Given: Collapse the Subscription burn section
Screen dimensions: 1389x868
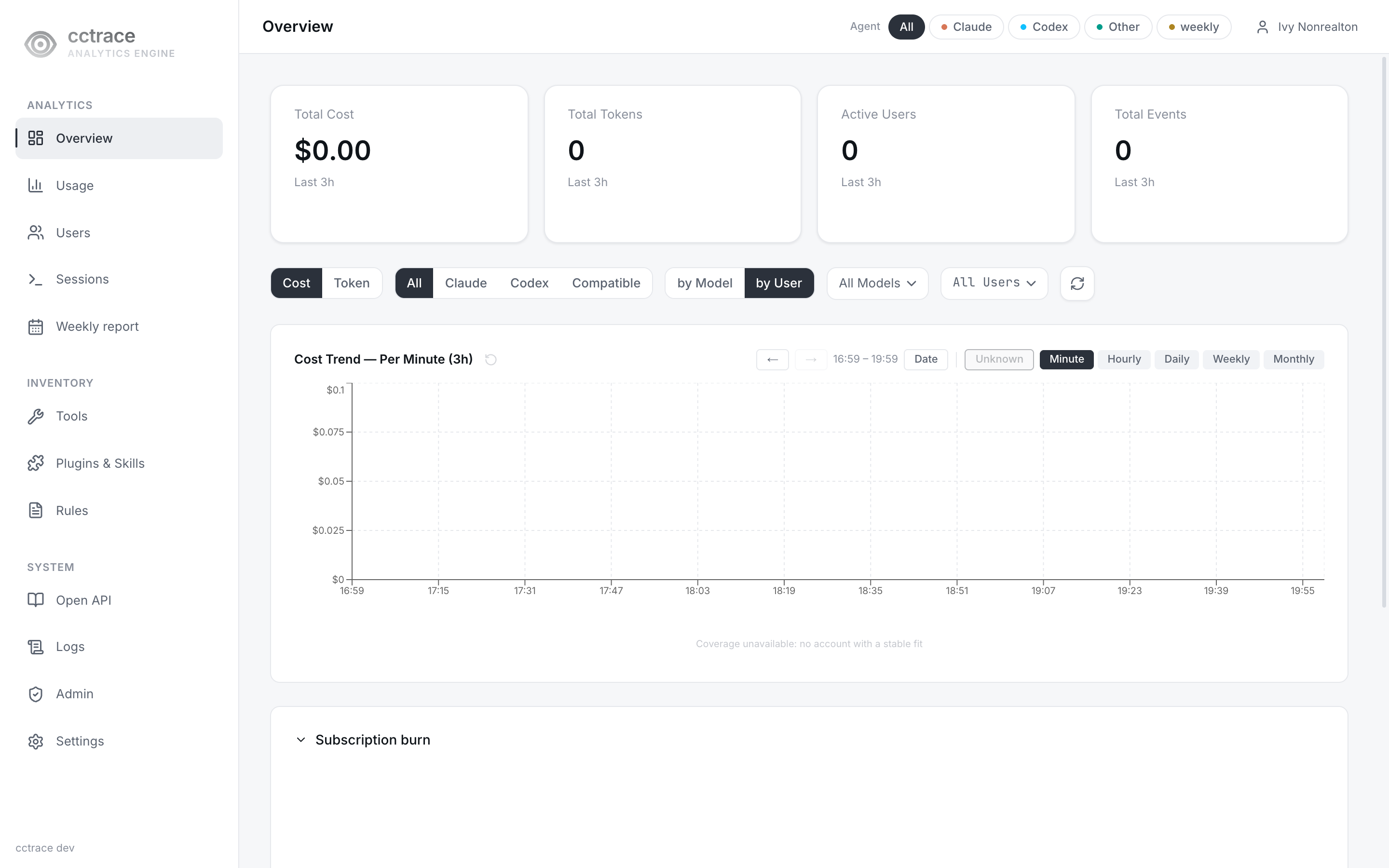Looking at the screenshot, I should pyautogui.click(x=301, y=740).
